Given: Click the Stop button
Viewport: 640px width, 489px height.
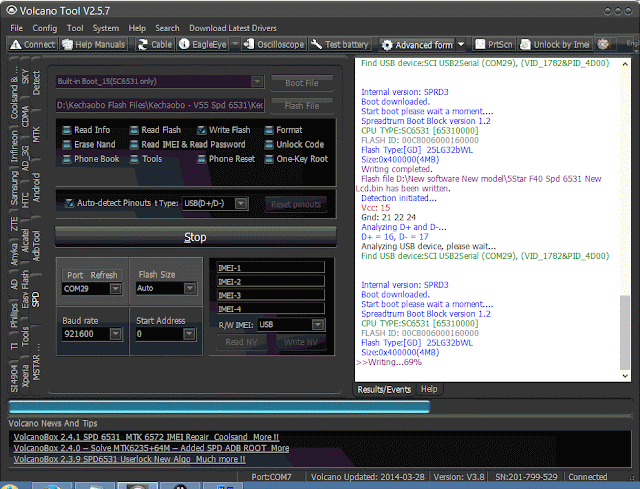Looking at the screenshot, I should click(x=196, y=237).
